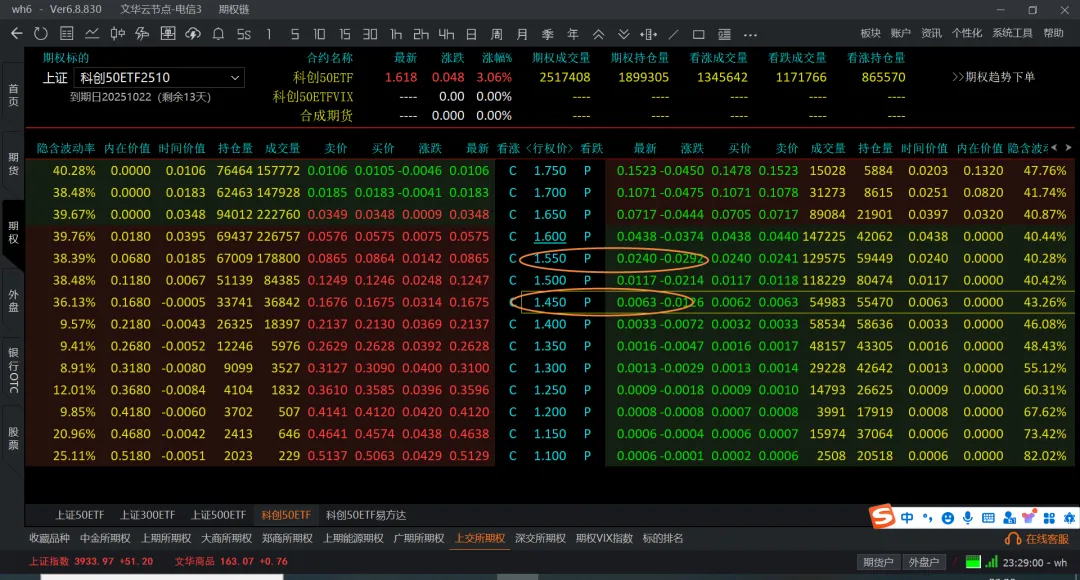Screen dimensions: 1080x580
Task: Switch to the 上证500ETF tab
Action: pyautogui.click(x=218, y=515)
